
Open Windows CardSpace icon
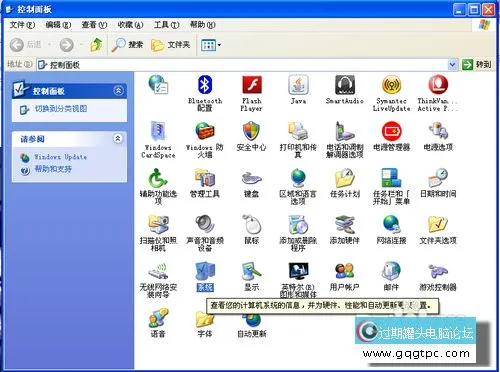point(158,132)
